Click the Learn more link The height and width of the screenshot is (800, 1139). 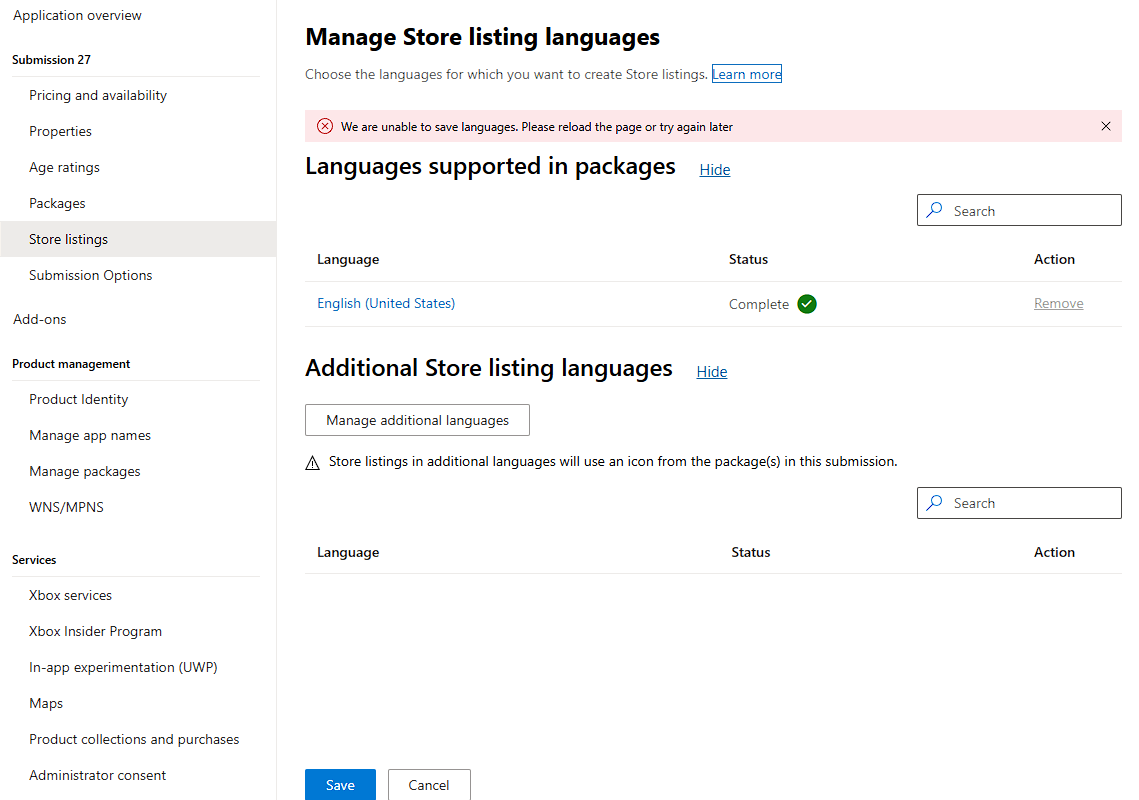747,74
